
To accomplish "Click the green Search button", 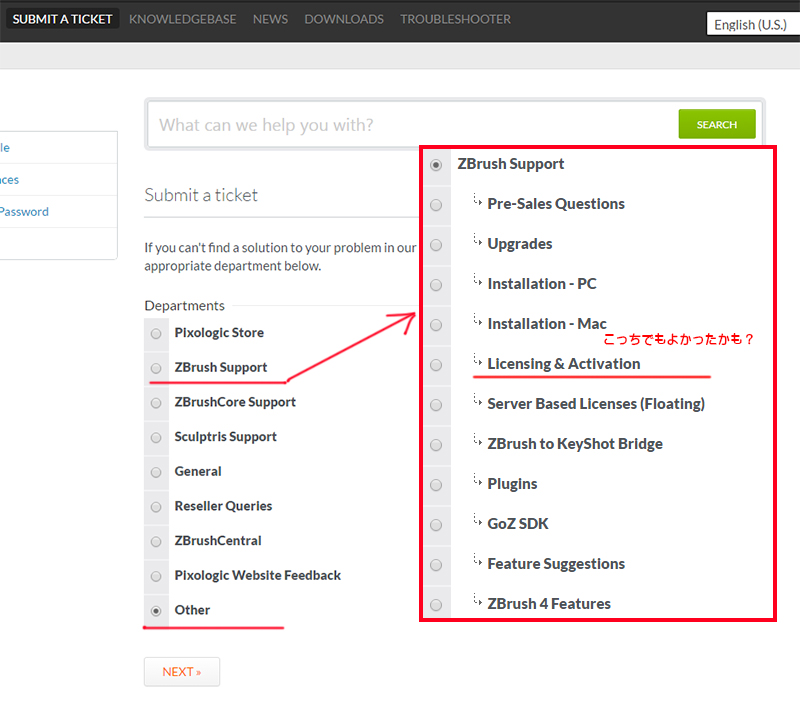I will [716, 125].
